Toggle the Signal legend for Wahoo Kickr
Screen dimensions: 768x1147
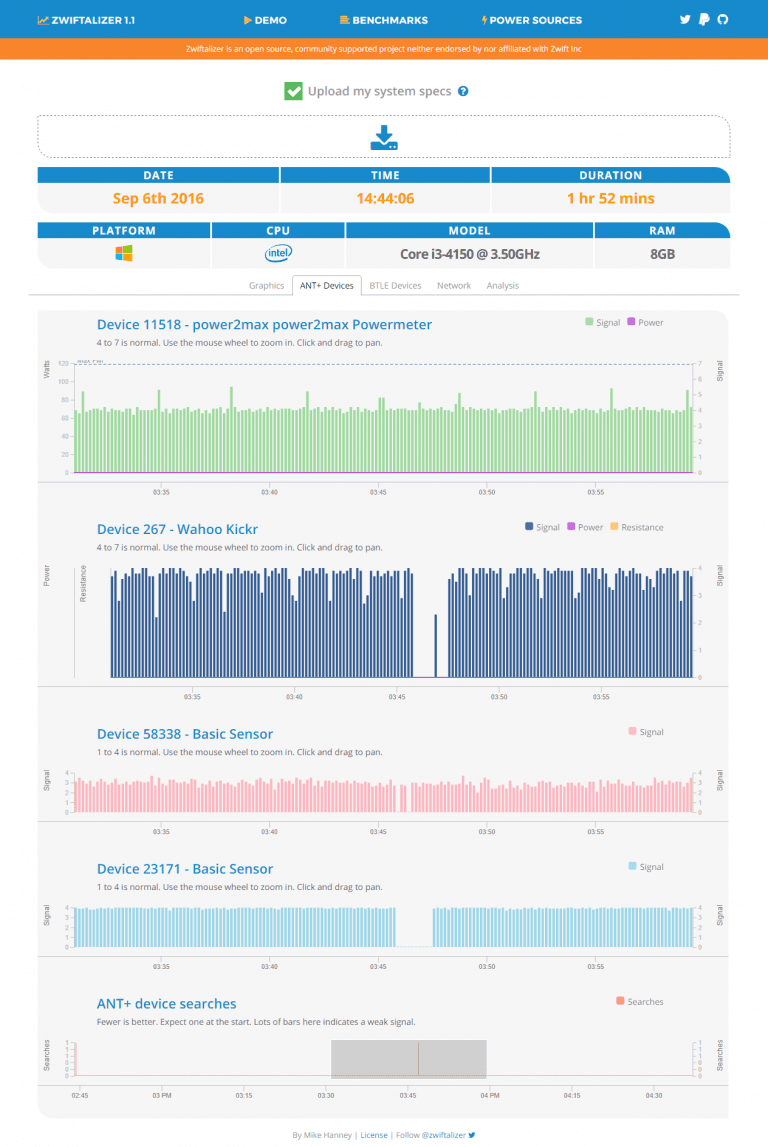coord(542,527)
